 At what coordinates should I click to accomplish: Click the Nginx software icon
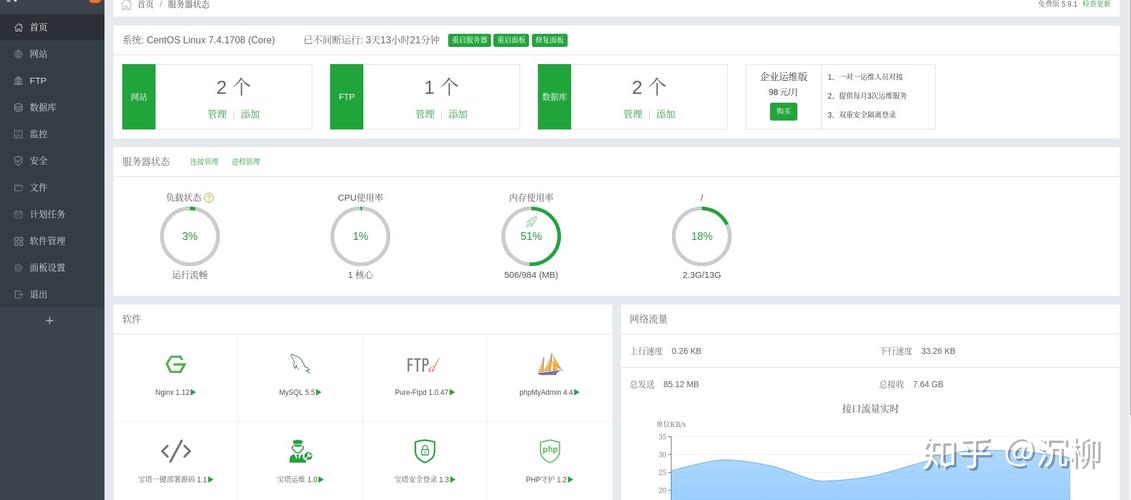(175, 364)
